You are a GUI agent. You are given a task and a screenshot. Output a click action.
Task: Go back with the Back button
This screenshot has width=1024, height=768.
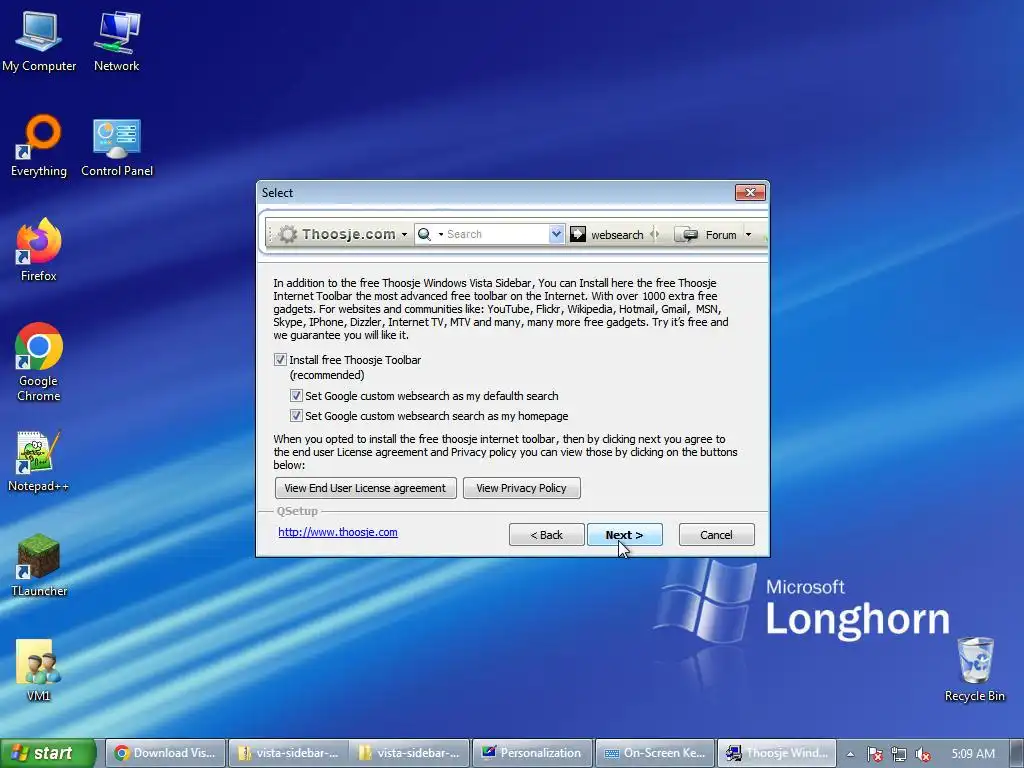click(x=547, y=535)
